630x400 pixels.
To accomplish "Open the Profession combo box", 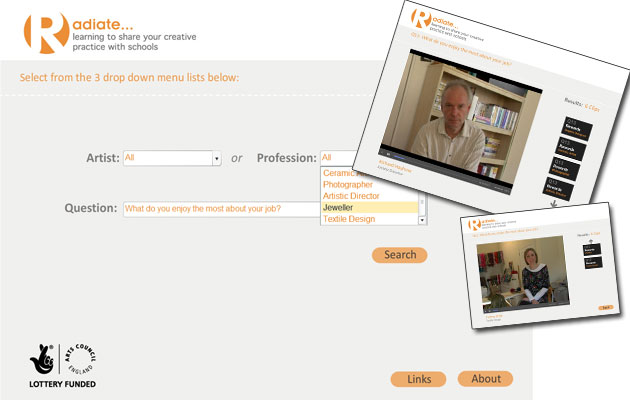I will coord(338,157).
